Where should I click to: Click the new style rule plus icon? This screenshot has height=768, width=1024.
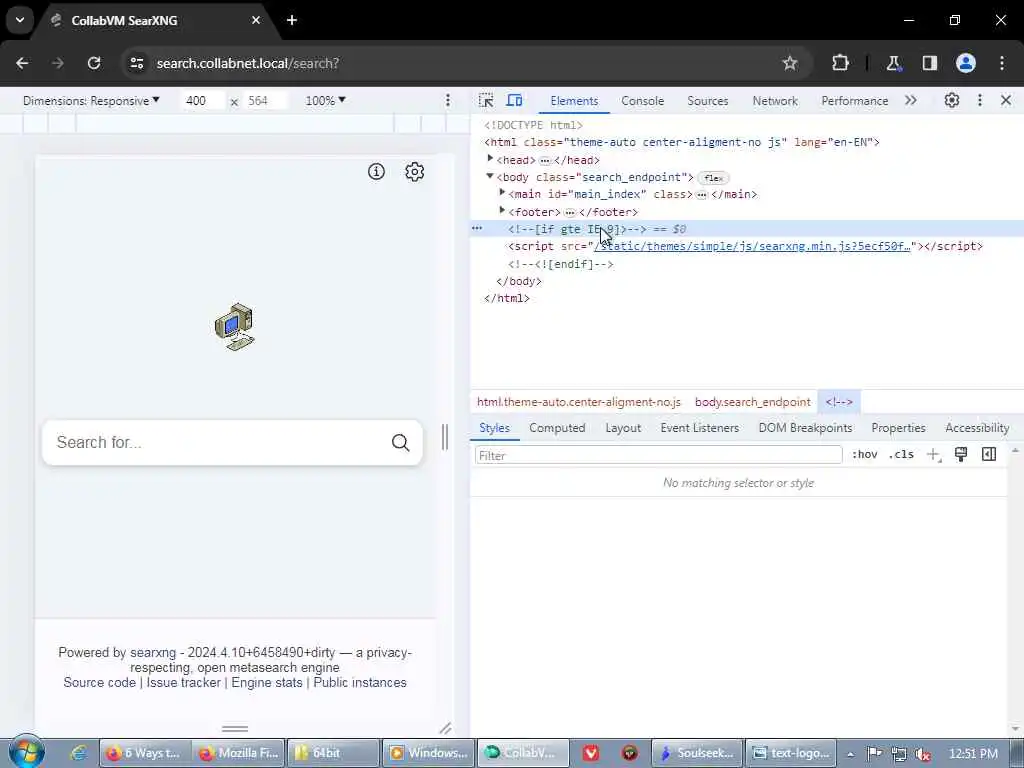pyautogui.click(x=933, y=455)
